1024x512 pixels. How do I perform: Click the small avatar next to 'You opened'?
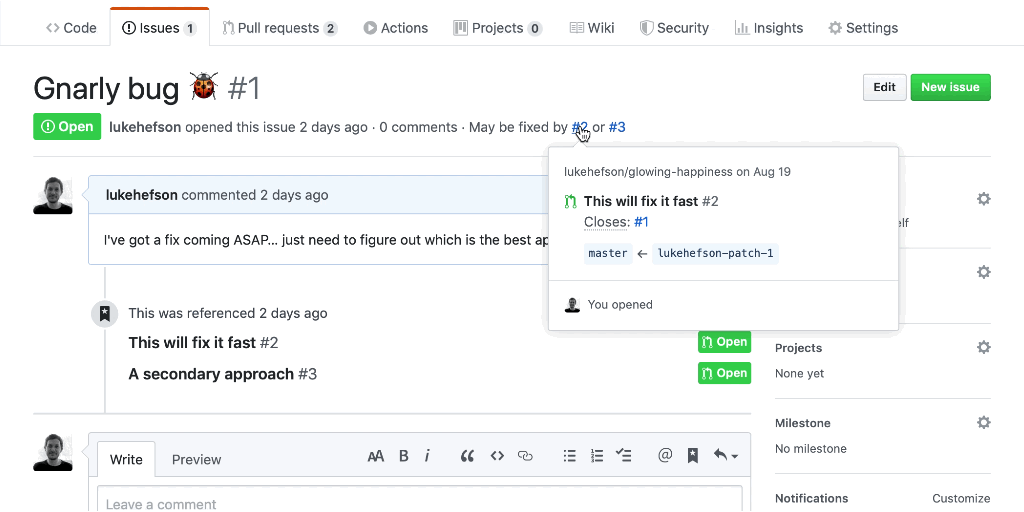pyautogui.click(x=572, y=304)
